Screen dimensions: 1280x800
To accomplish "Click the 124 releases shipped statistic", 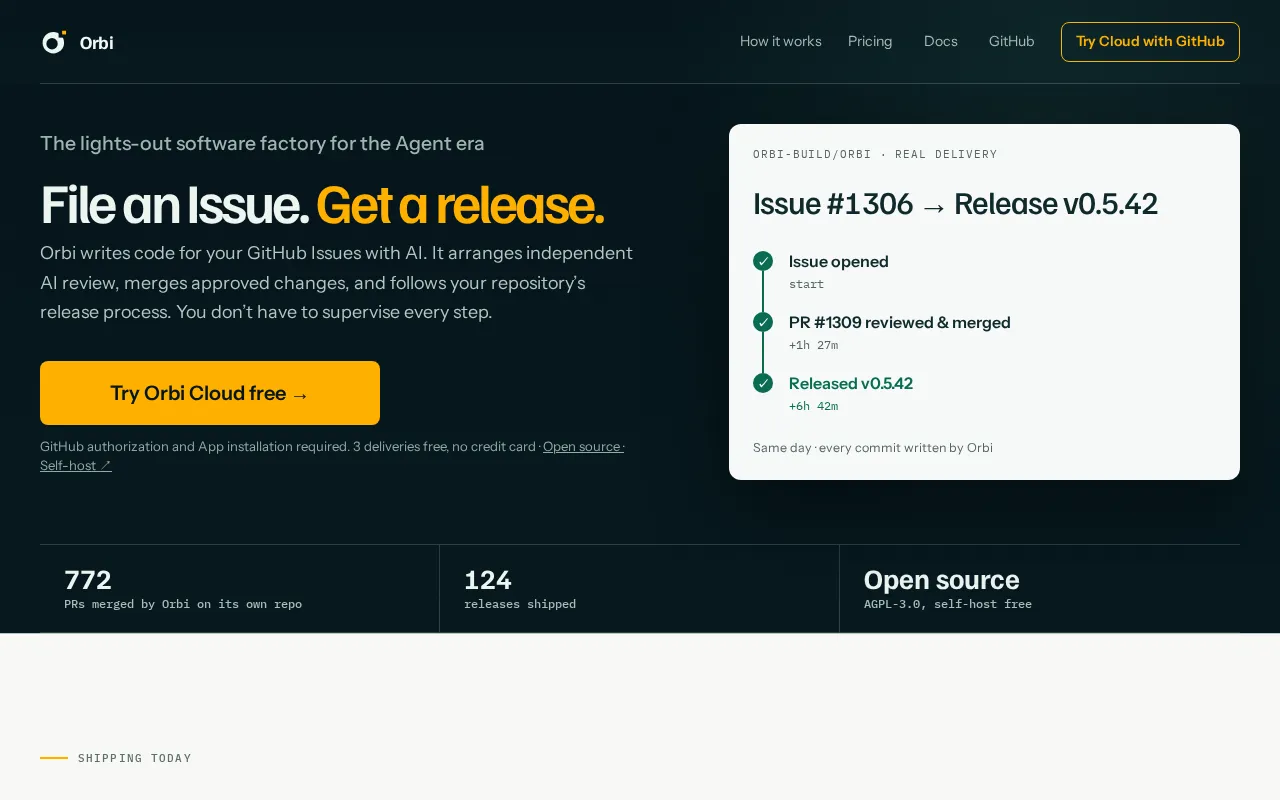I will [x=640, y=589].
